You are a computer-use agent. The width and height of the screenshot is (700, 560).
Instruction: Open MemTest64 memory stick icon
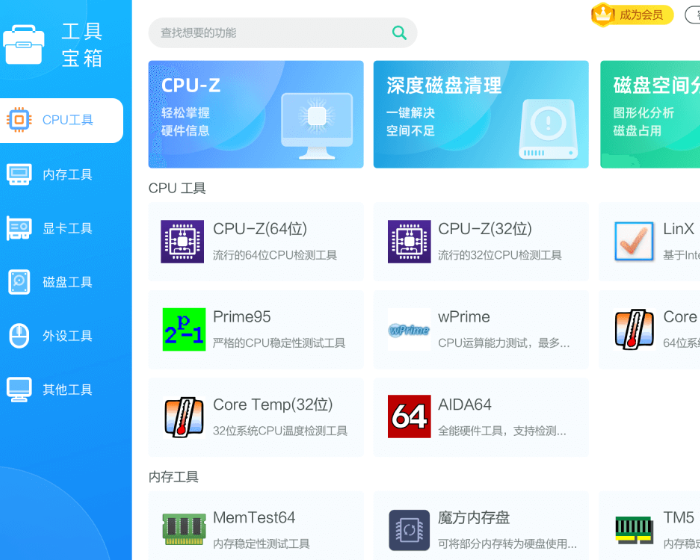coord(183,529)
